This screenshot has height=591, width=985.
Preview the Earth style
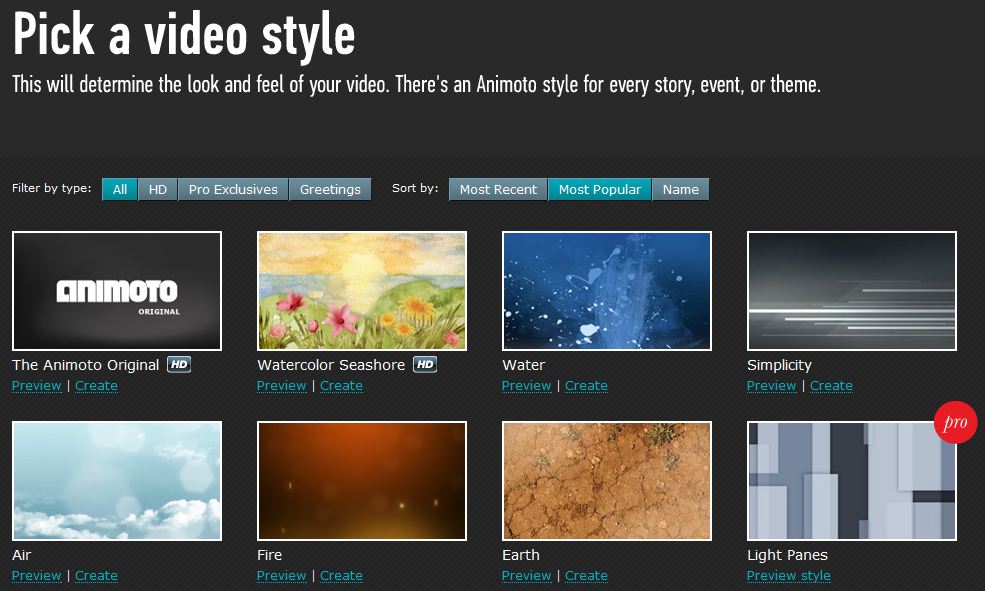(x=526, y=576)
